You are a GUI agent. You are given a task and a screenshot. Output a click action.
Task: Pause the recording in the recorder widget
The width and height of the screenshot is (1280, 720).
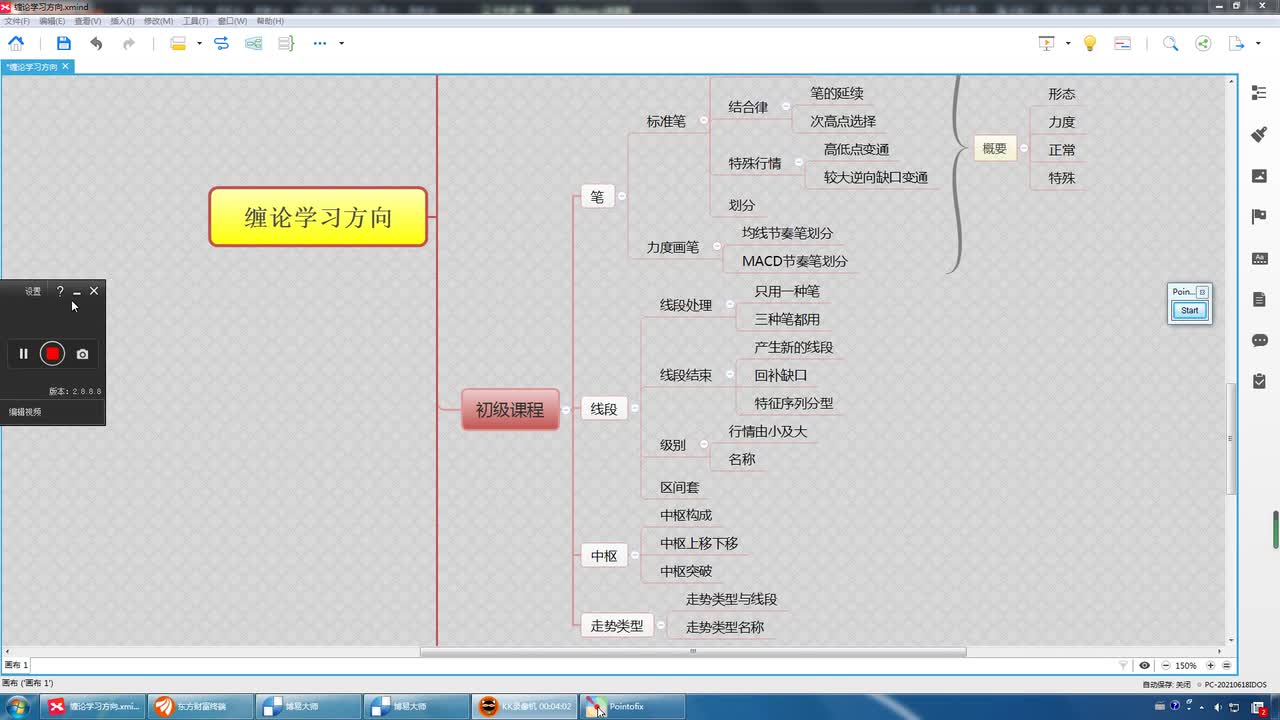(24, 353)
